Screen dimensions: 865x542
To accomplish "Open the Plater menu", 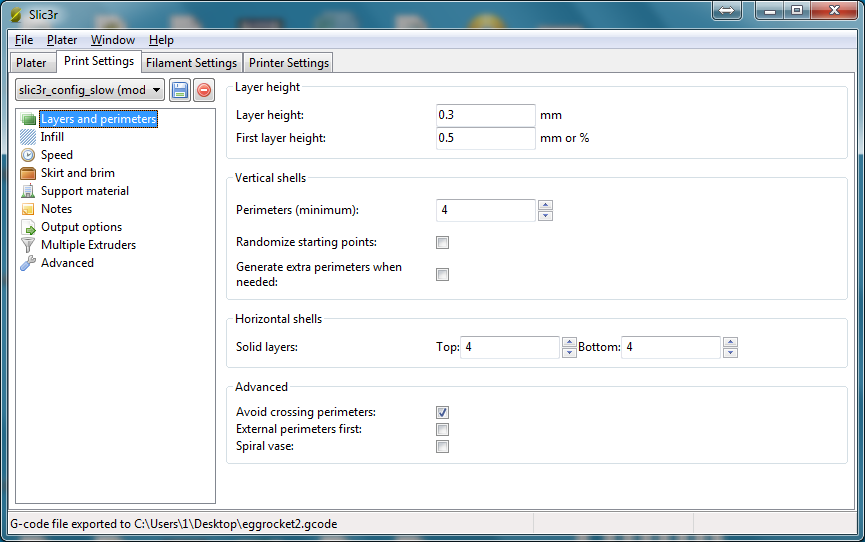I will (62, 40).
